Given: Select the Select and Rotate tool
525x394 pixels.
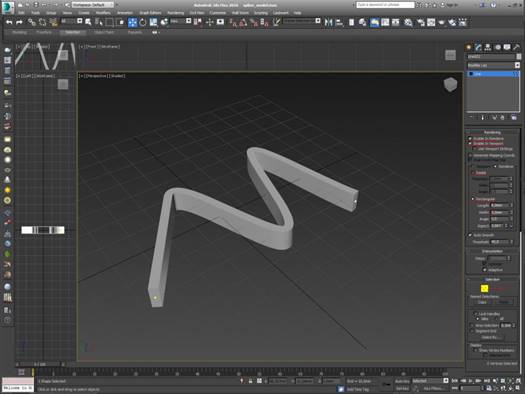Looking at the screenshot, I should (x=143, y=22).
